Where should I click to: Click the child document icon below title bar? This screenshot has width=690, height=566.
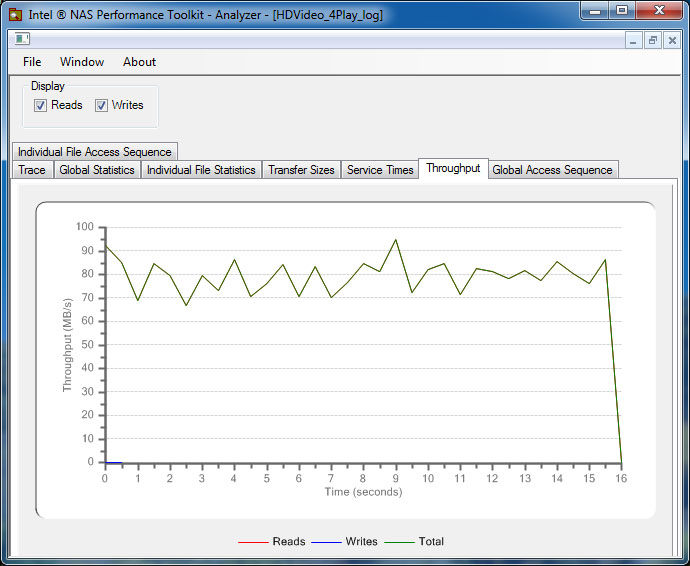(x=21, y=39)
